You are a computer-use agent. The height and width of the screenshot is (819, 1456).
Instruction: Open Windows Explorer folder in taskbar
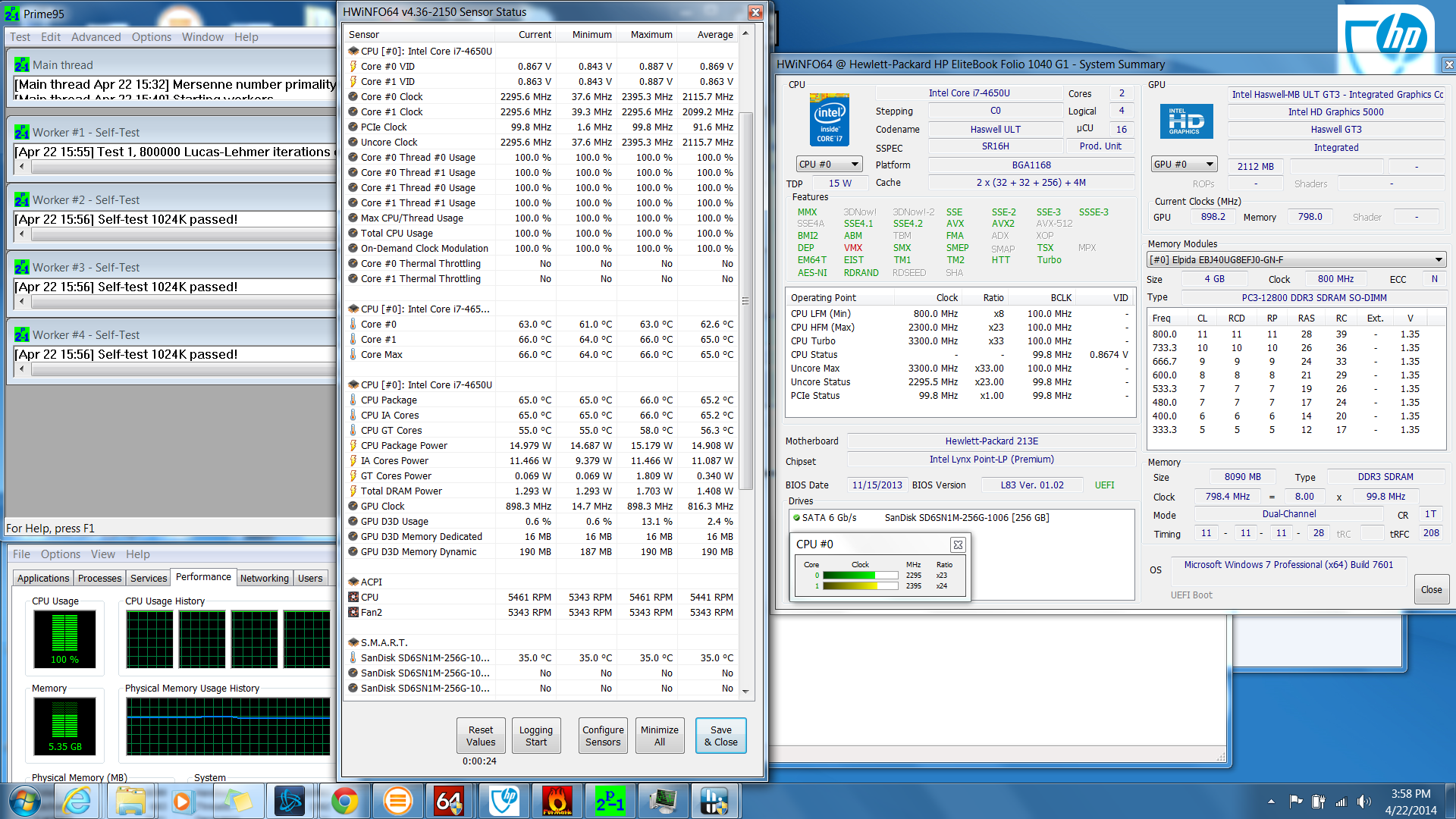click(x=130, y=801)
